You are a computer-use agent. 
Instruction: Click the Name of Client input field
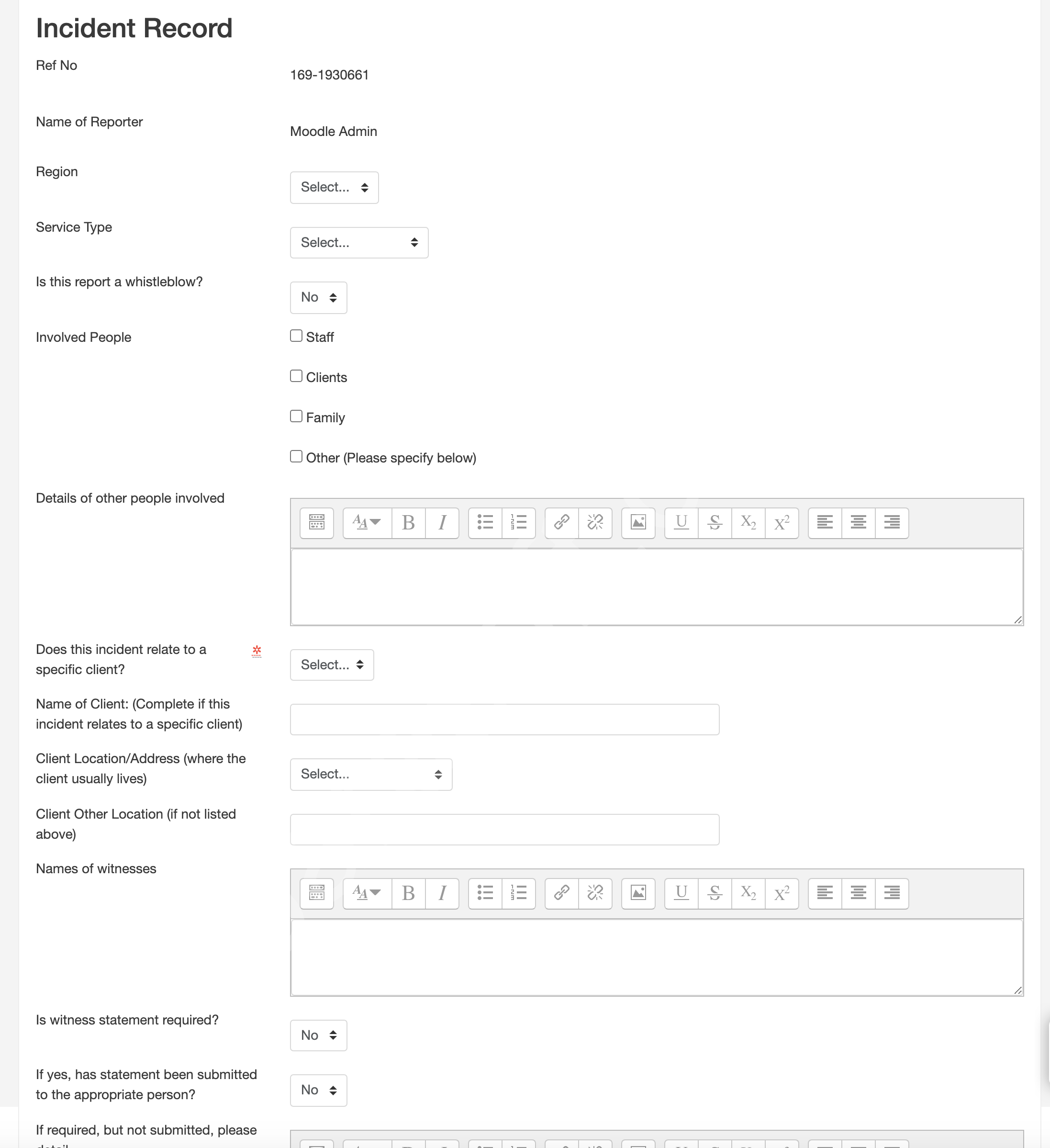[x=504, y=719]
